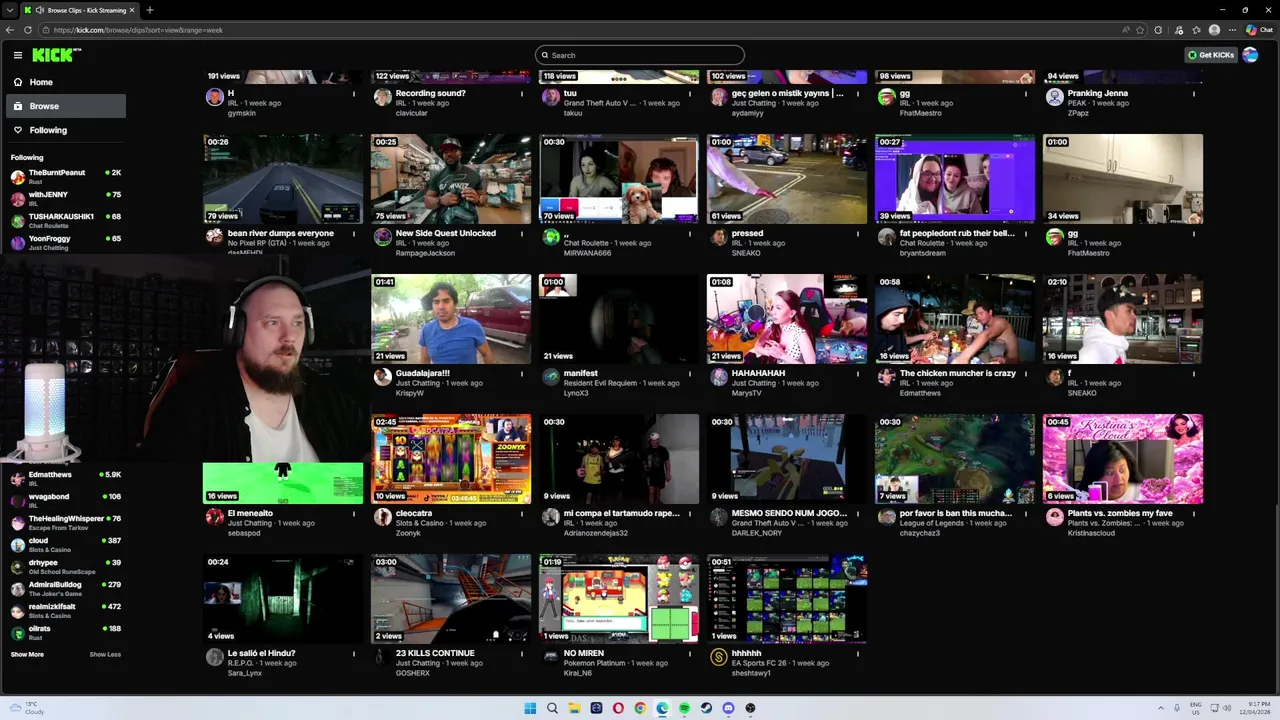Open the 'NO MIREN' Pokemon clip thumbnail
This screenshot has height=720, width=1280.
(x=619, y=599)
